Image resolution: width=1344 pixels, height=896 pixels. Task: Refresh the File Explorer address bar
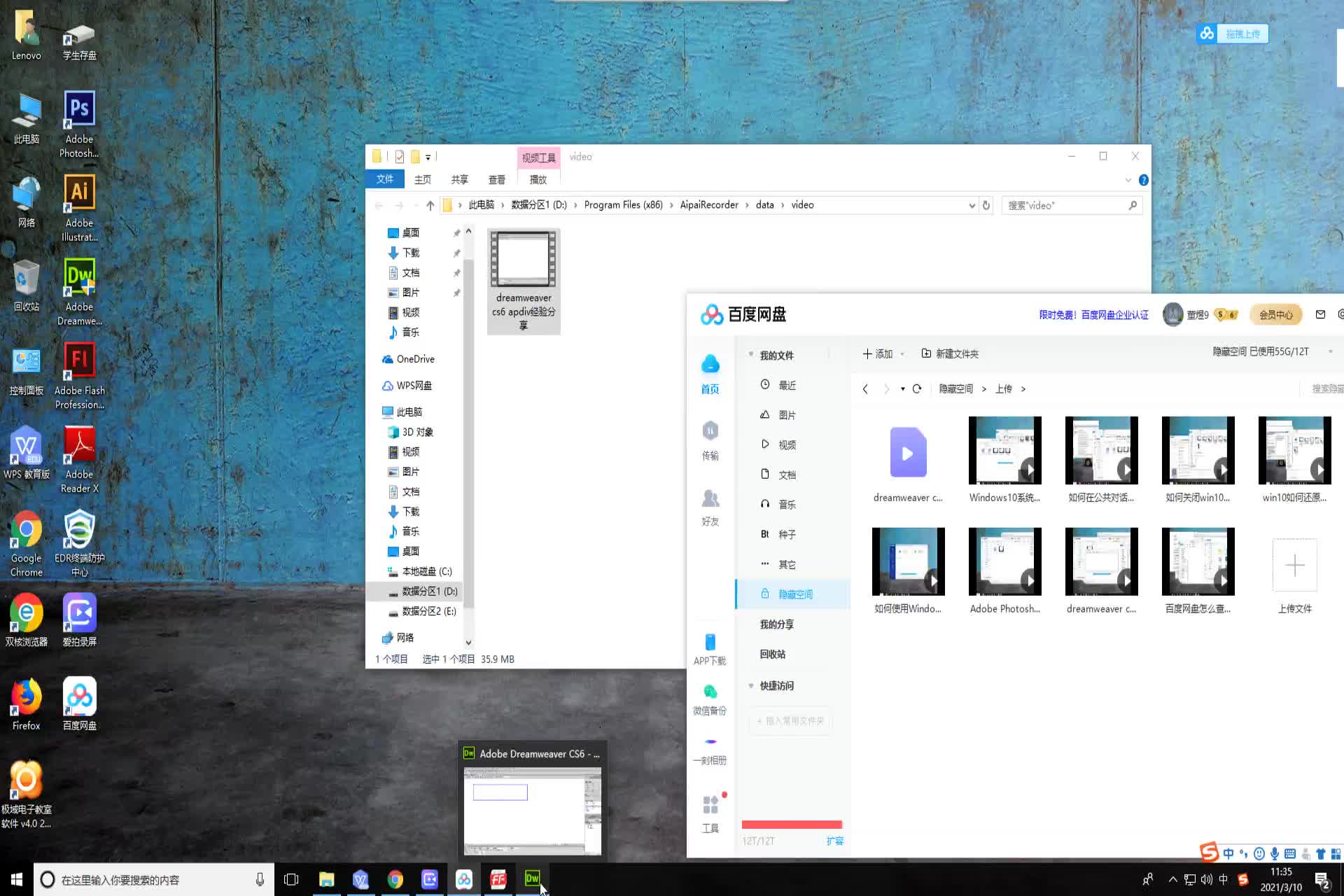click(x=986, y=205)
